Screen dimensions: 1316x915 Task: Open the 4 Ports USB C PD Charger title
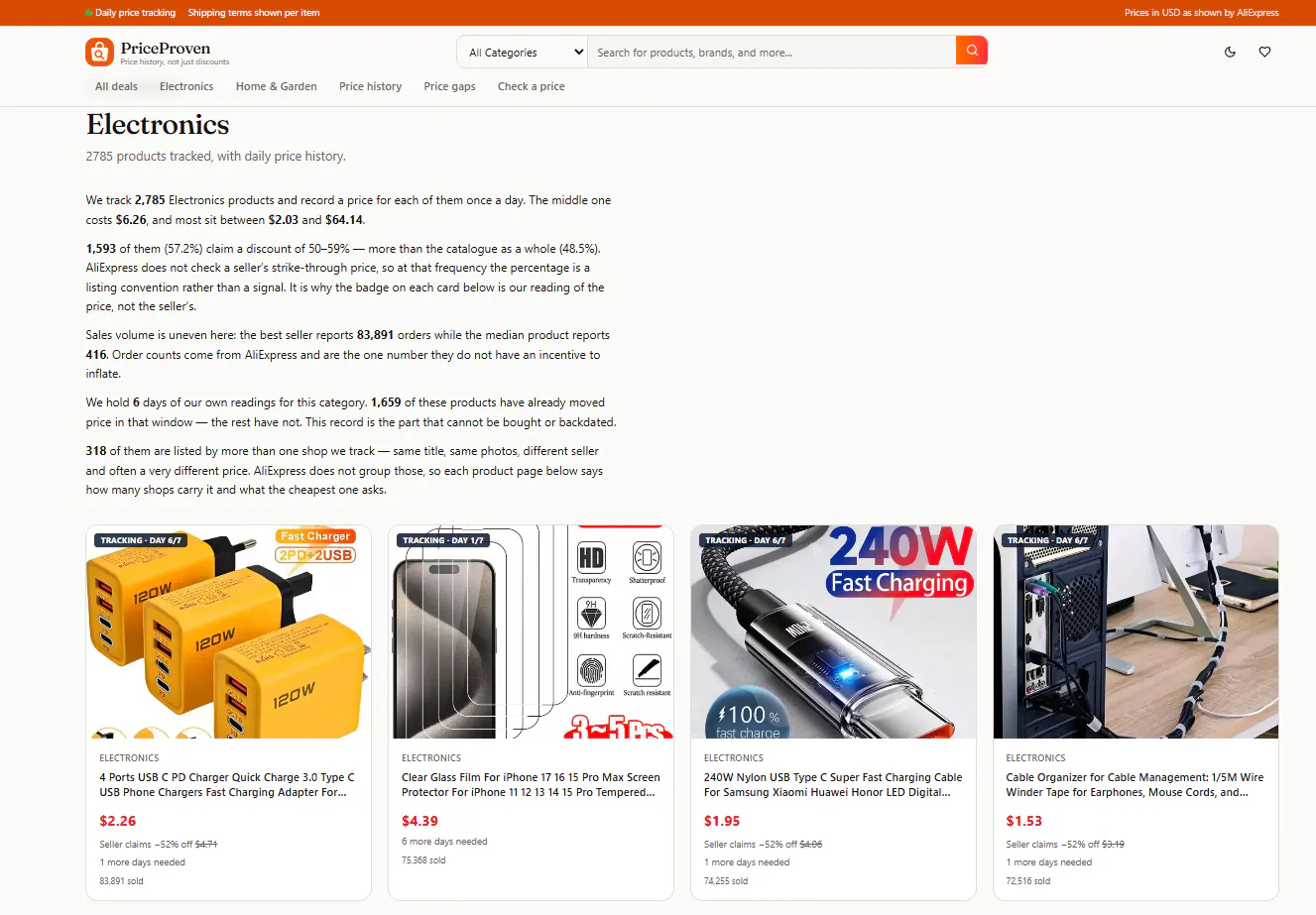point(227,785)
